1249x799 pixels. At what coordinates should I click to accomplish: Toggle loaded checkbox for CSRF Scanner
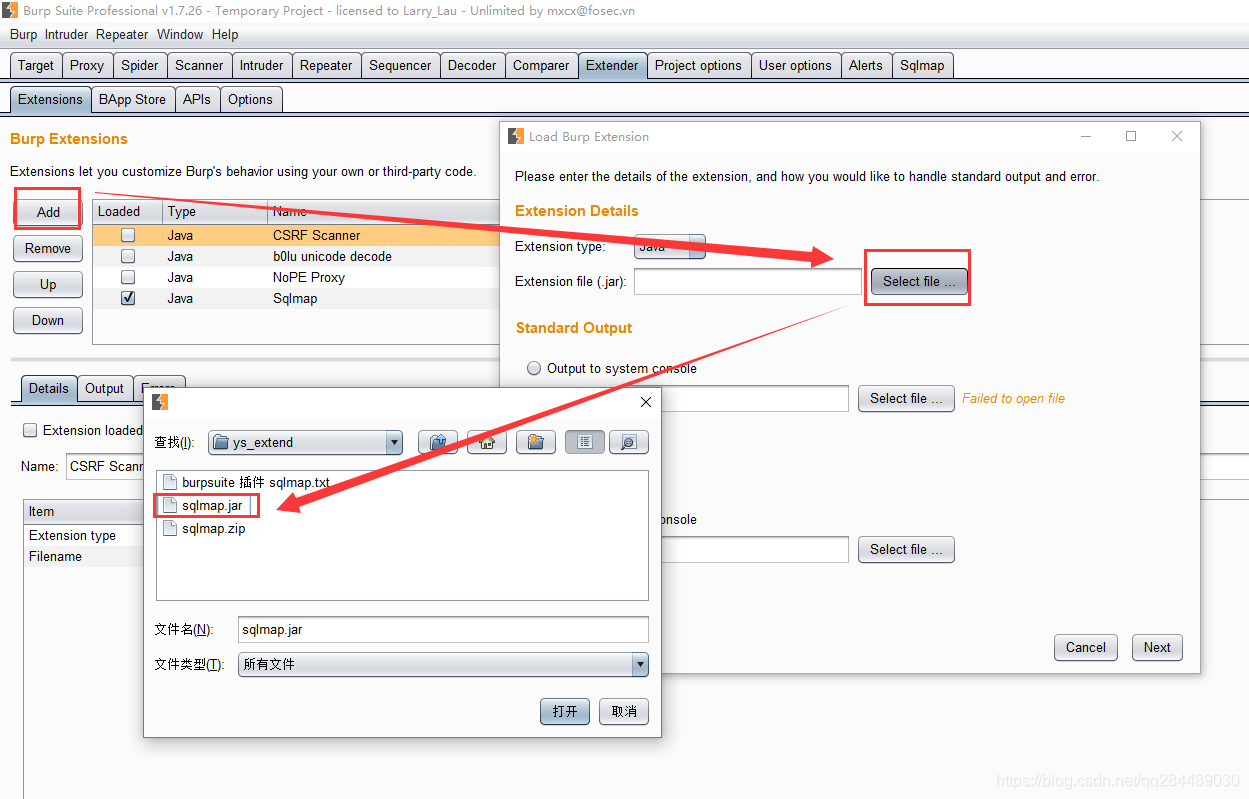click(x=128, y=235)
